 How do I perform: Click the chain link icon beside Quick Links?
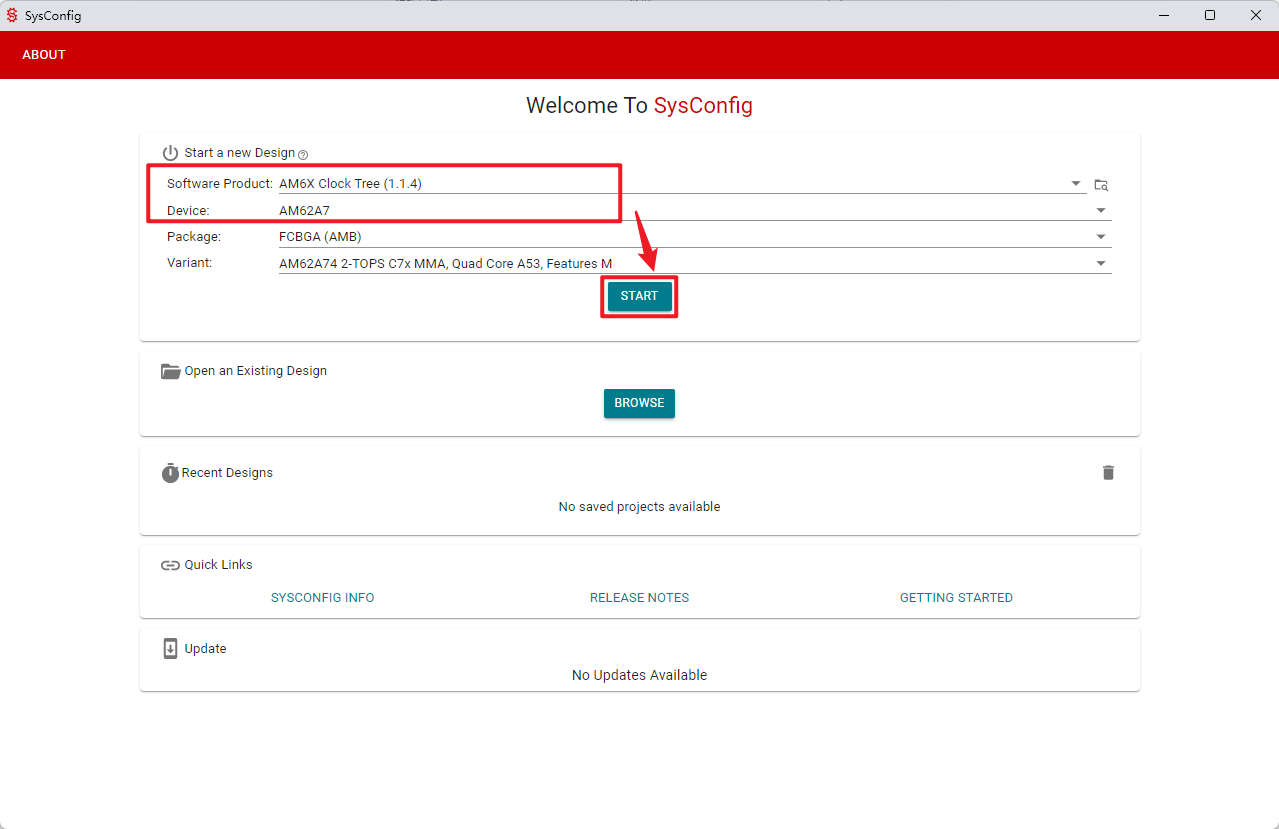point(170,565)
